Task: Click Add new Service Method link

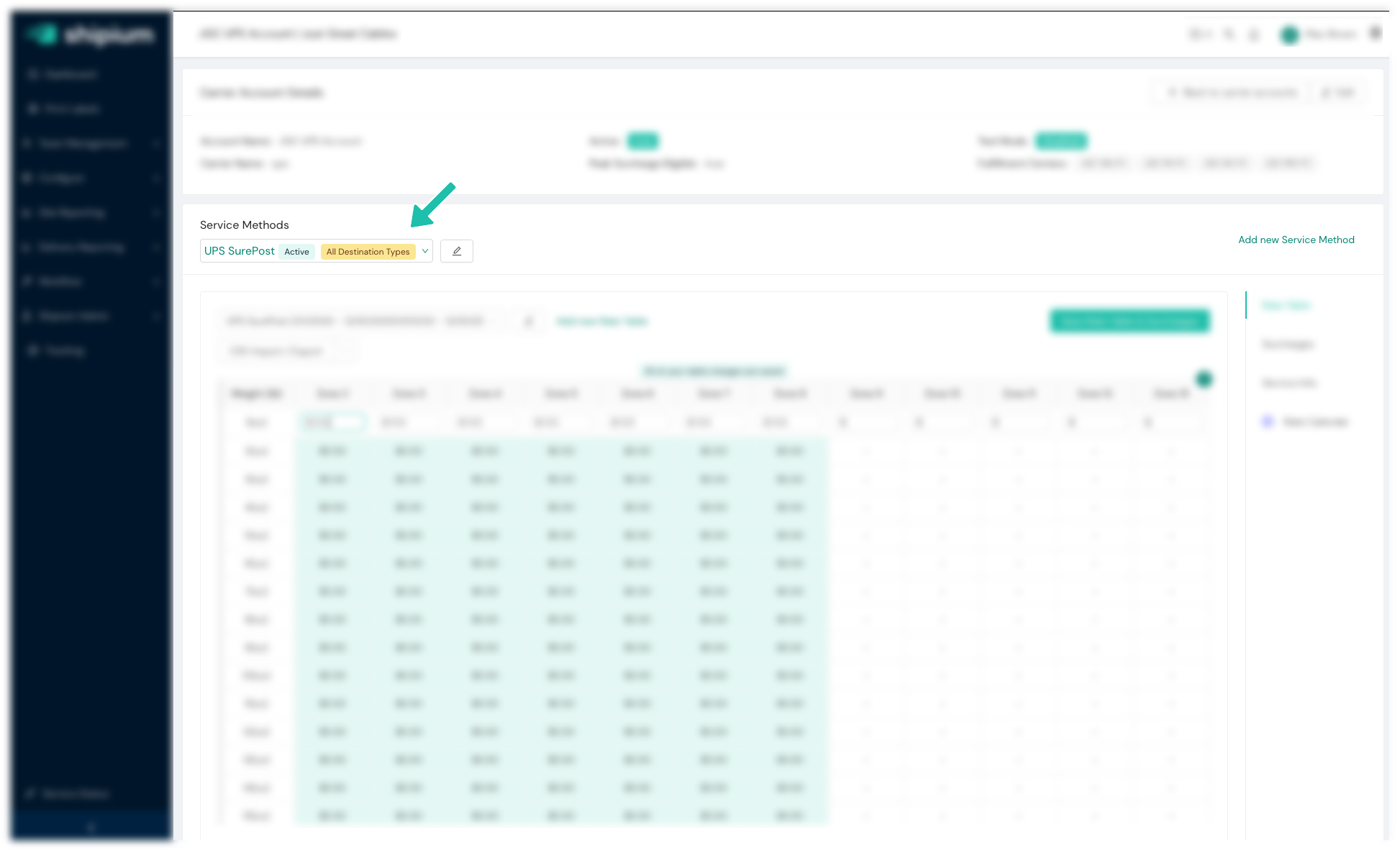Action: (x=1296, y=240)
